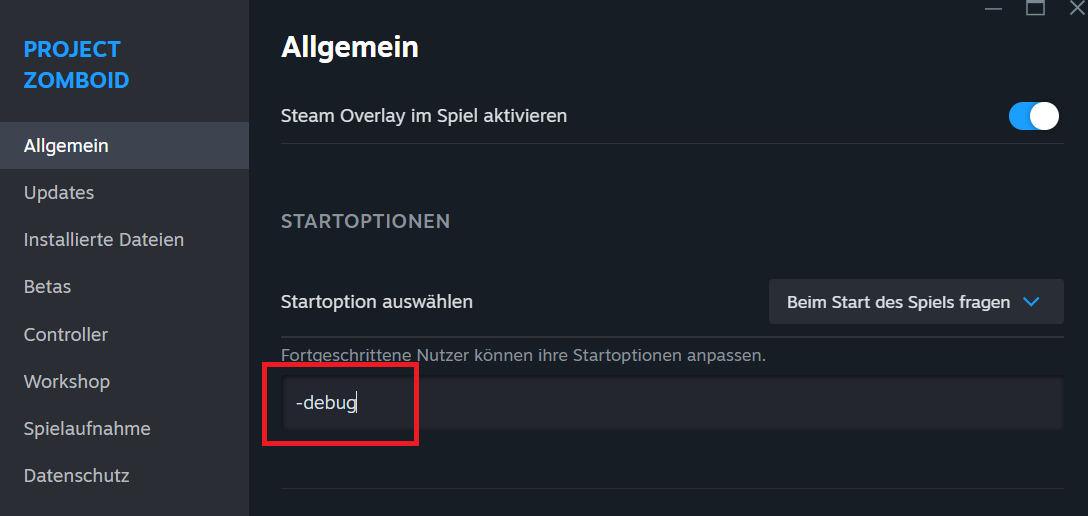Open the 'Beim Start des Spiels fragen' dropdown

click(x=915, y=302)
